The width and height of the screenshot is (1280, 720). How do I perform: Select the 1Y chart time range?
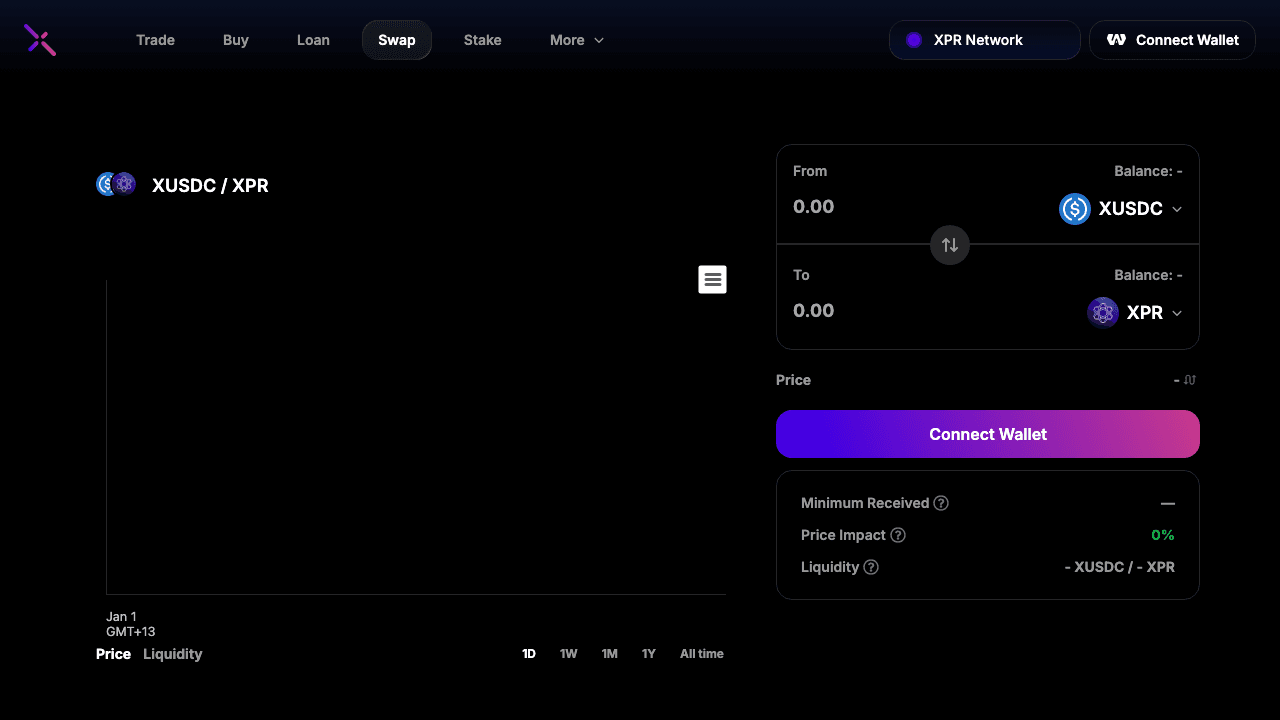pos(648,653)
